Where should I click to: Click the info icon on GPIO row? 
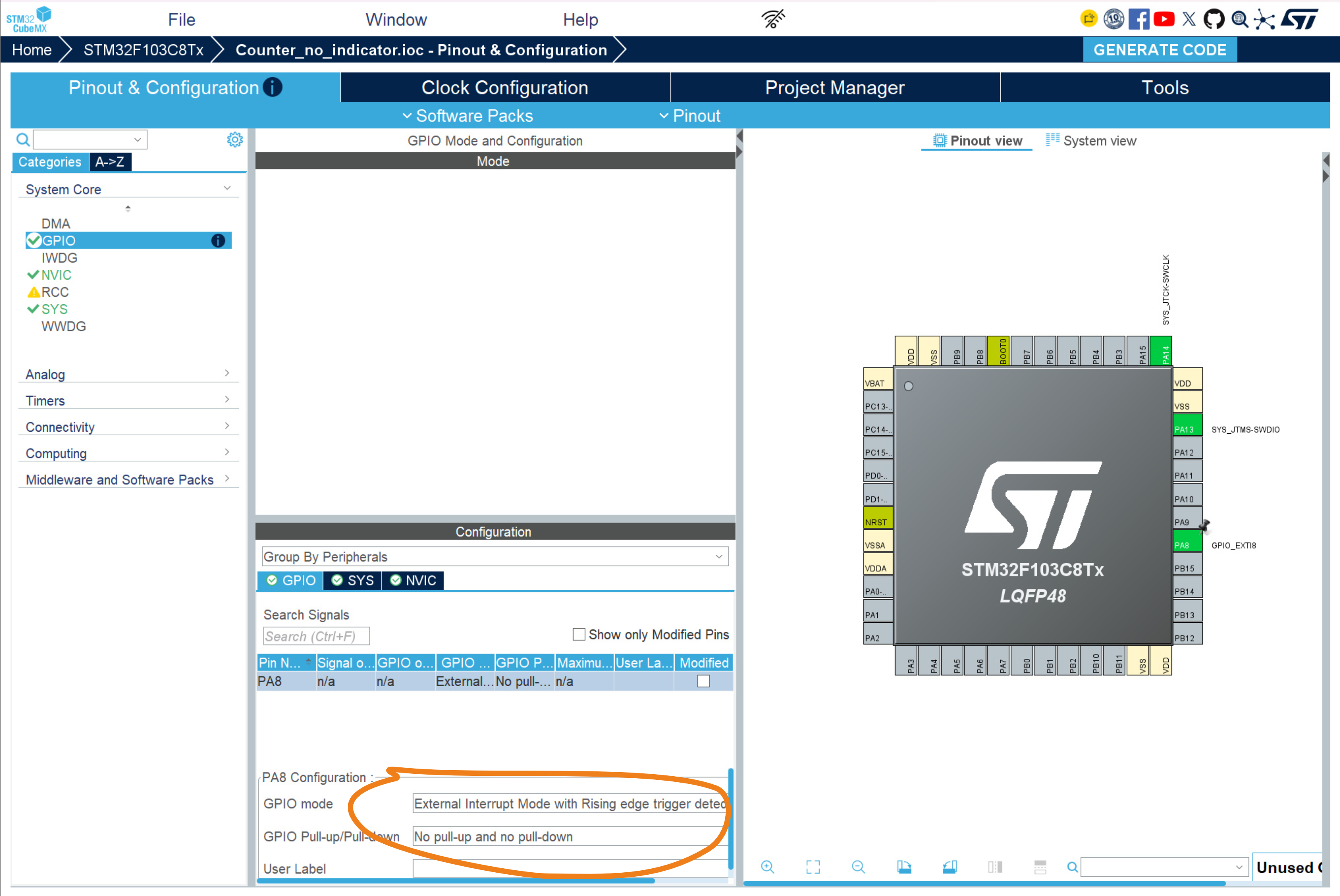(218, 240)
